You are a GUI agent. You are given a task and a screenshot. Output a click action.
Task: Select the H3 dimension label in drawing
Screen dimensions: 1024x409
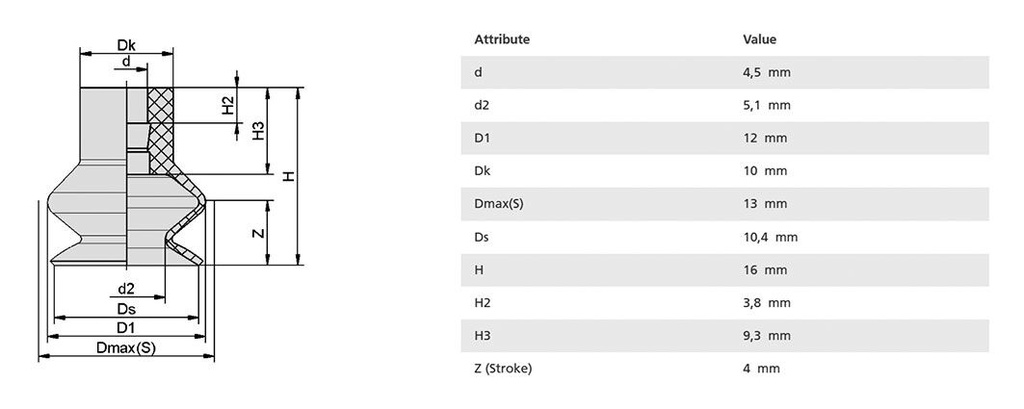click(x=258, y=131)
